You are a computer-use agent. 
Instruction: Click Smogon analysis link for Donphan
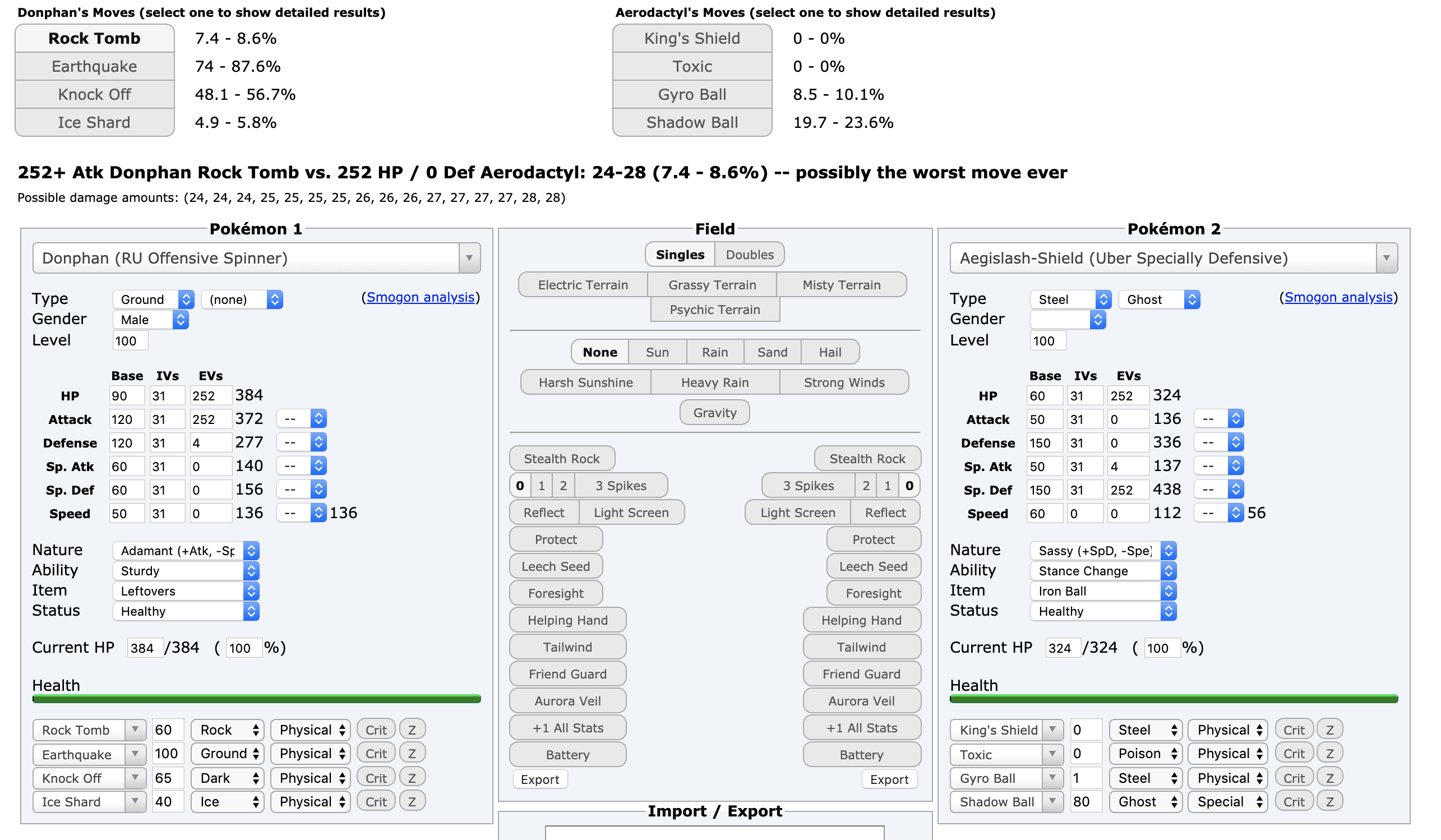423,297
